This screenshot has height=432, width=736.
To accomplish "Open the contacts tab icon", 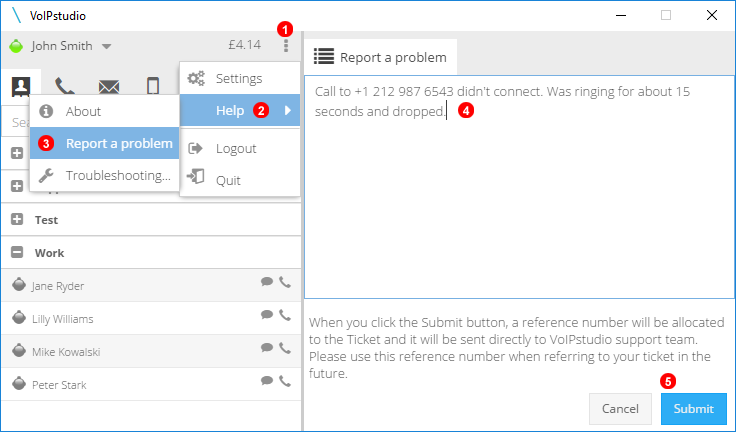I will coord(21,86).
